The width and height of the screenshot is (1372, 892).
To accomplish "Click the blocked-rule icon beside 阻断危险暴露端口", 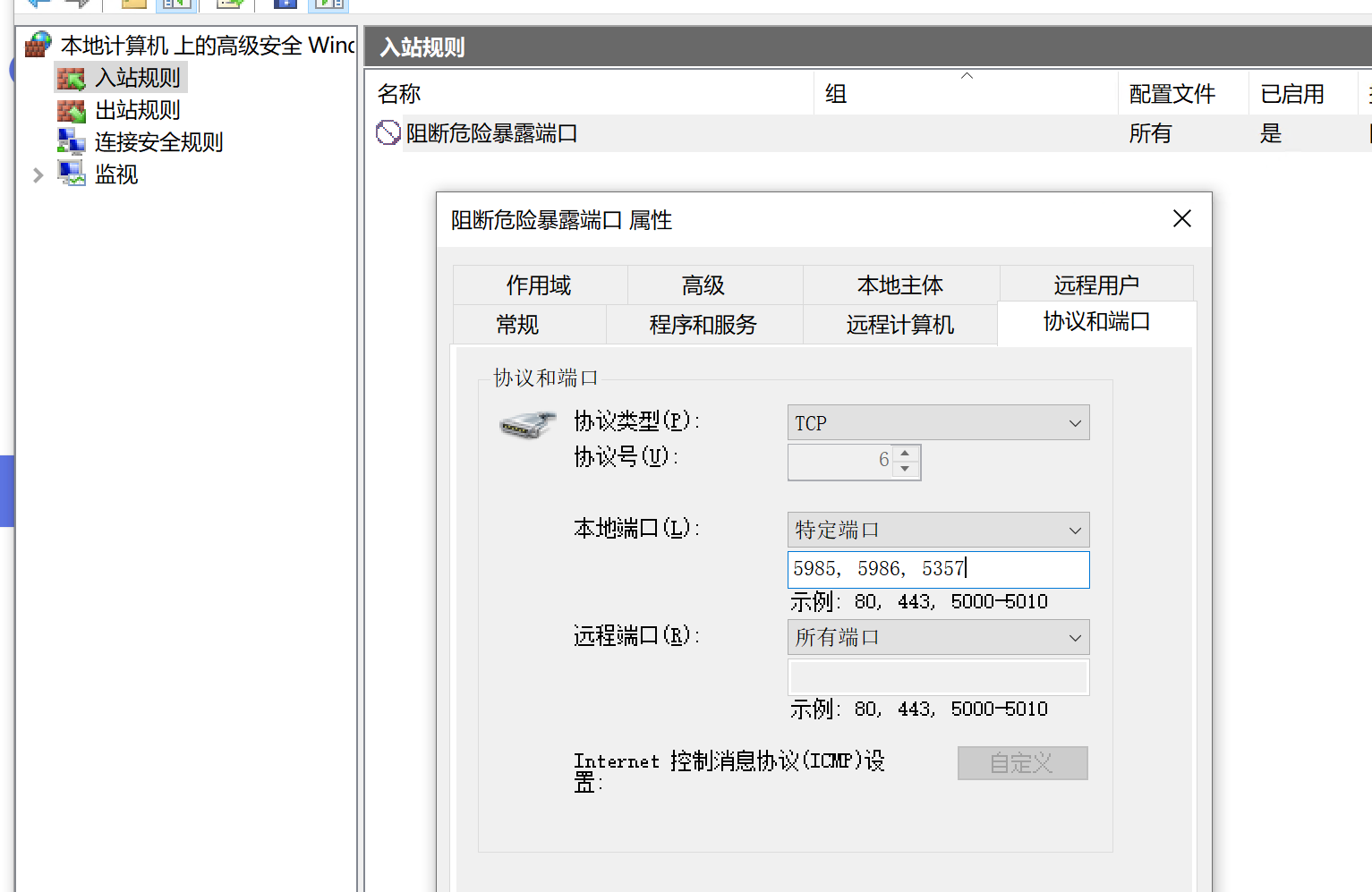I will (x=388, y=132).
